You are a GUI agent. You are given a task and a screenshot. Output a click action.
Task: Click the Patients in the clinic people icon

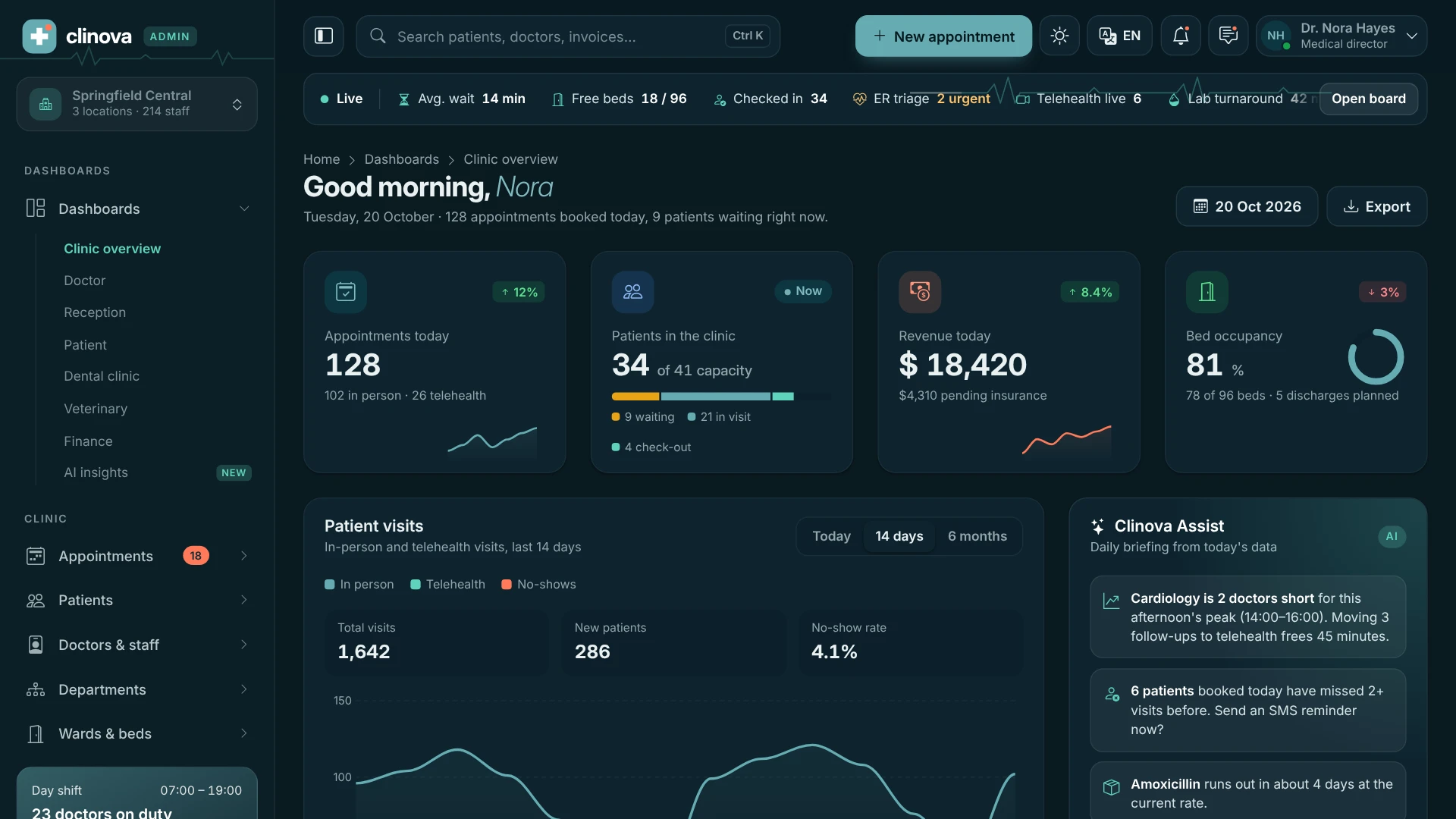point(632,292)
